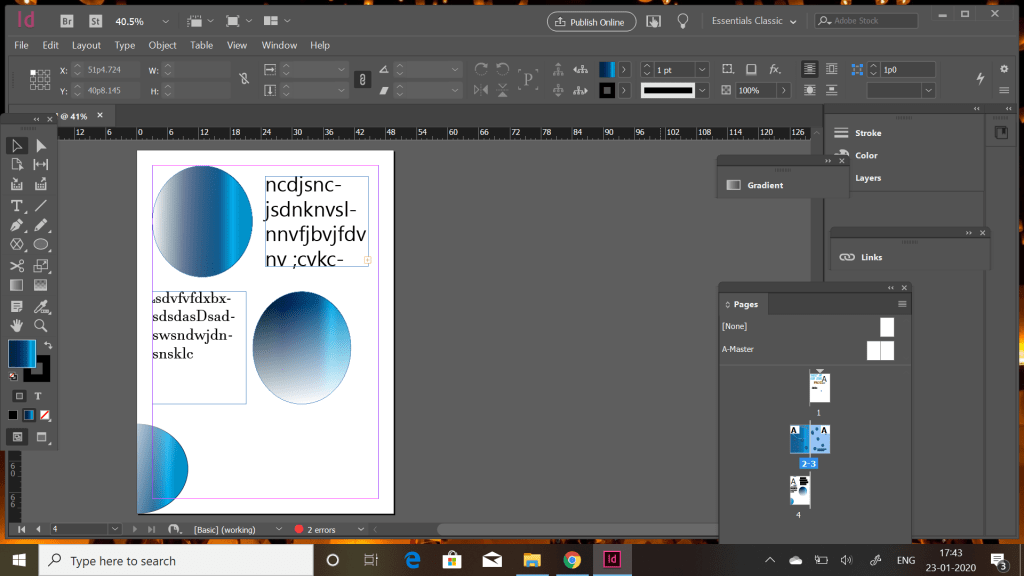Image resolution: width=1024 pixels, height=576 pixels.
Task: Click the gradient fill swatch in toolbox
Action: [21, 354]
